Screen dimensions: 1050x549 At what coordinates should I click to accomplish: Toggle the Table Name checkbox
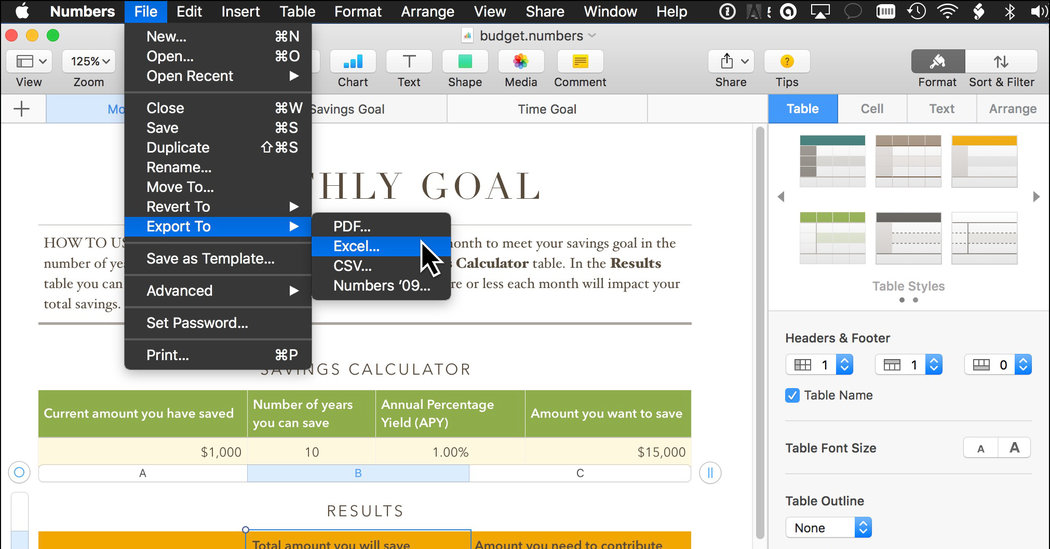(x=793, y=395)
